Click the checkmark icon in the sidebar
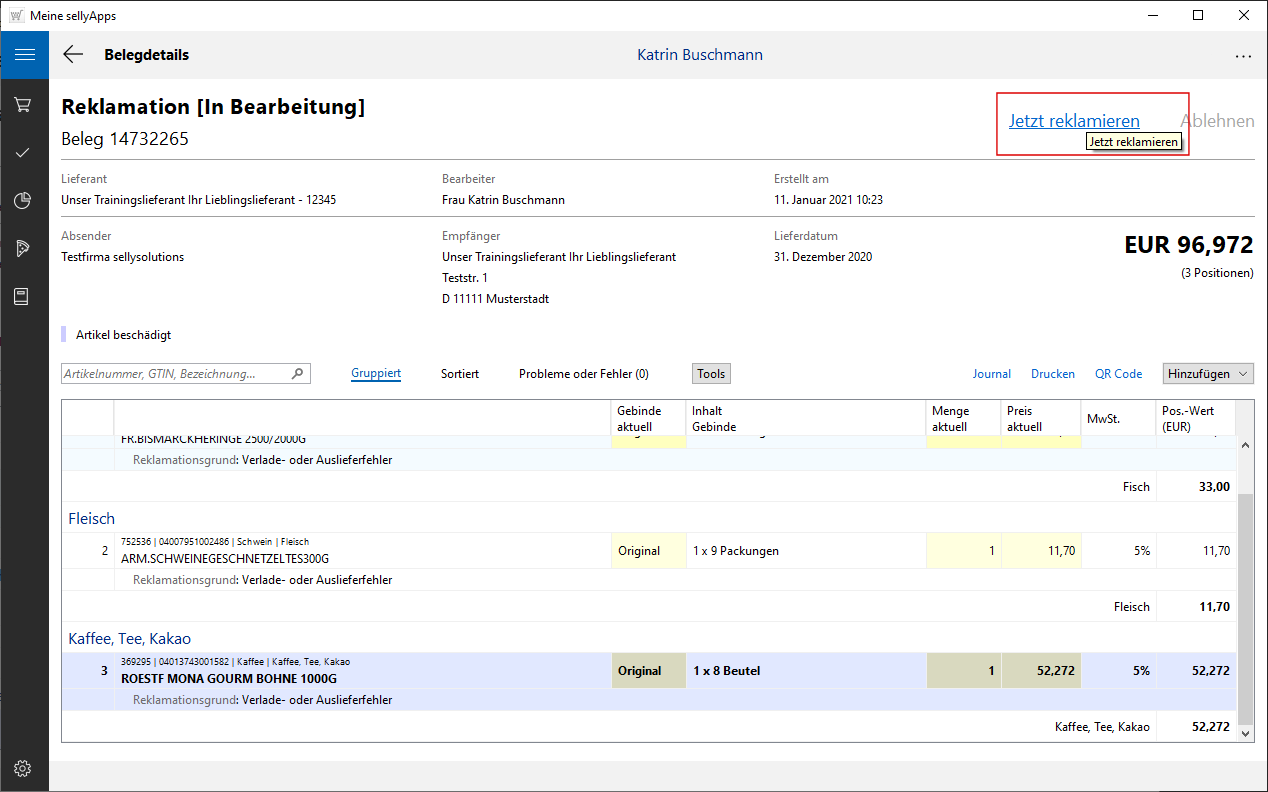Screen dimensions: 1268x792 click(24, 153)
